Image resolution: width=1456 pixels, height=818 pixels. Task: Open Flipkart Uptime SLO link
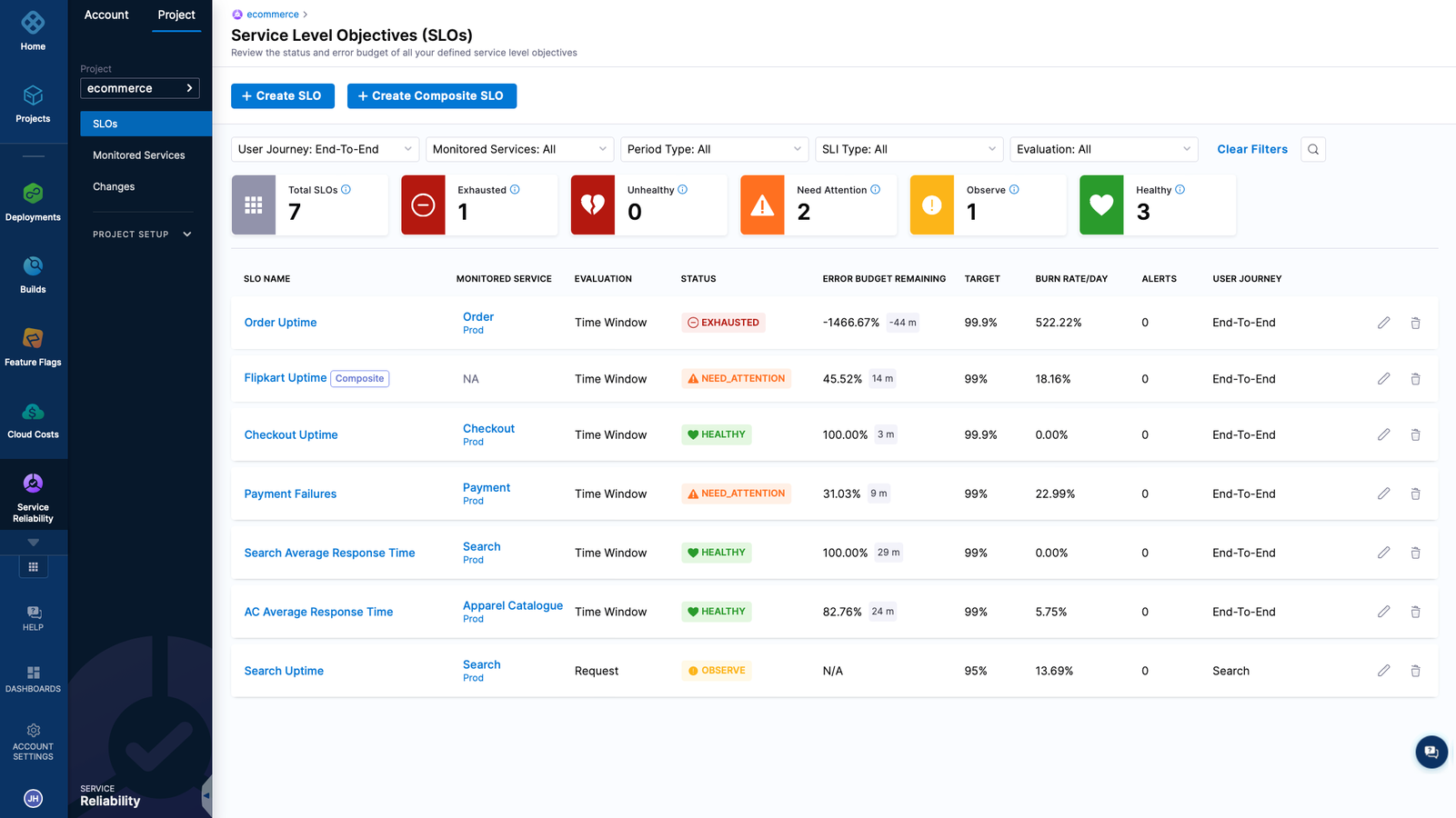click(286, 378)
